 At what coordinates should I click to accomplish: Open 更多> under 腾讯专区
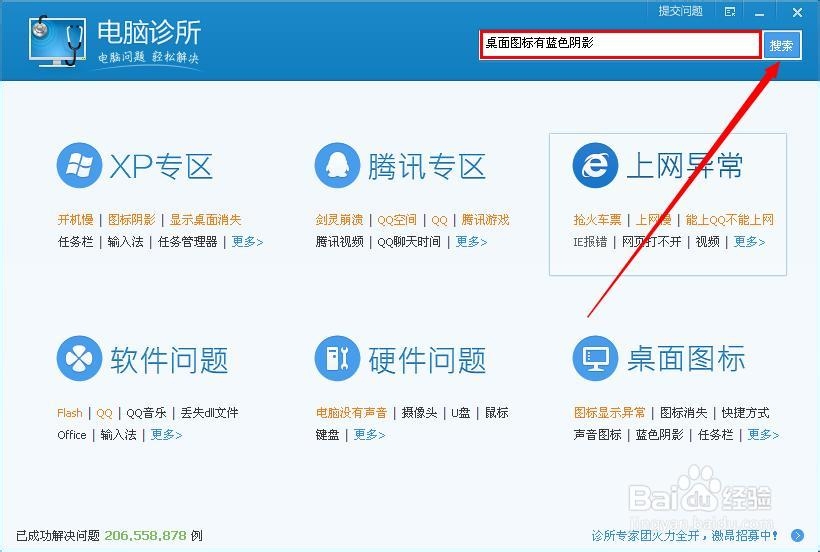coord(471,242)
